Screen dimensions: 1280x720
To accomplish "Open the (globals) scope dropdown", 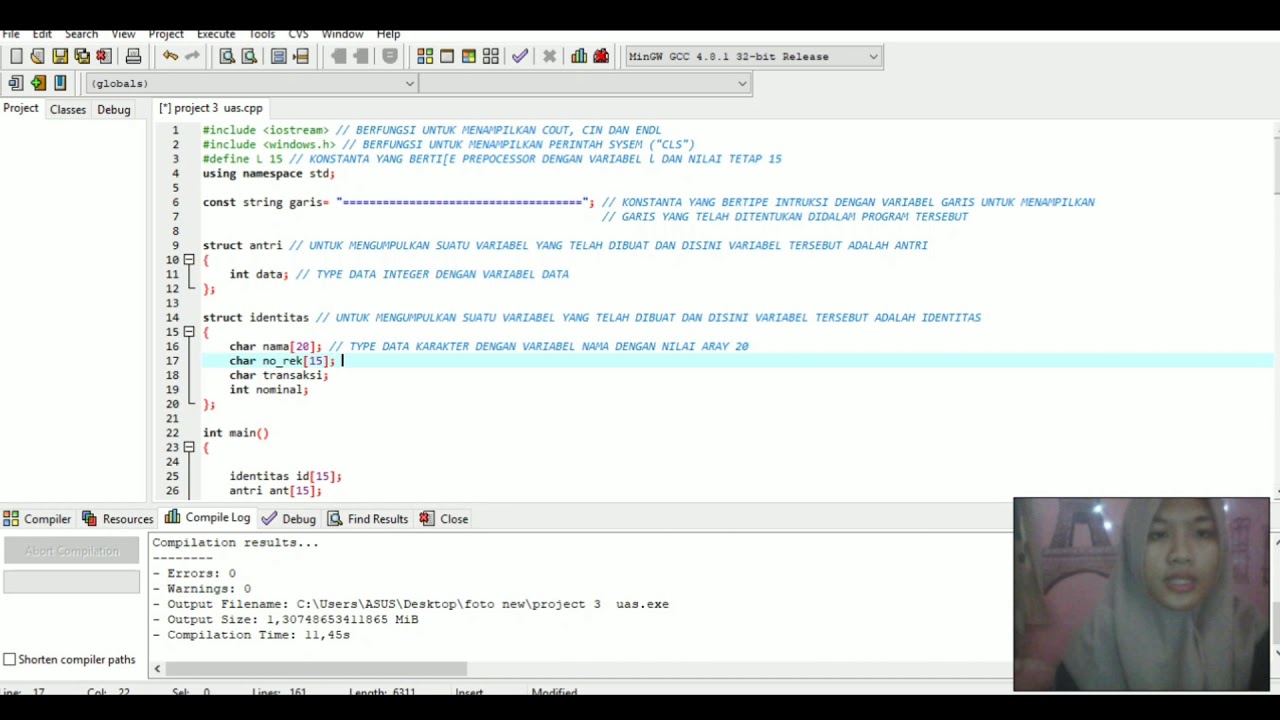I will point(251,84).
